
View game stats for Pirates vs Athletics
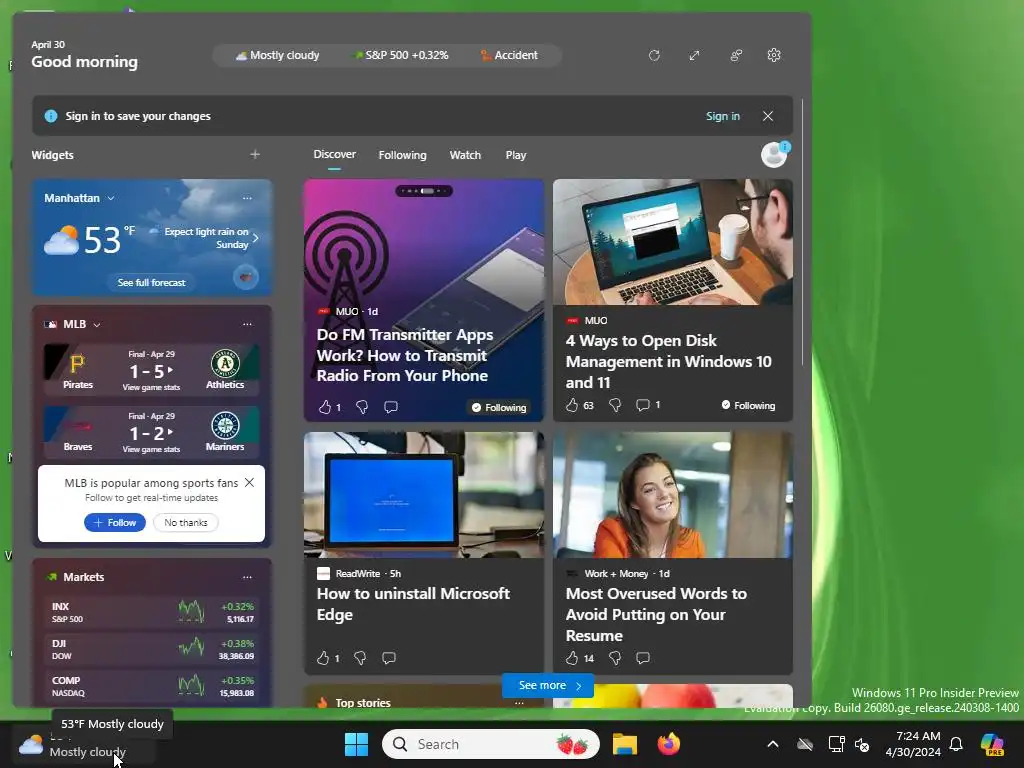click(151, 387)
